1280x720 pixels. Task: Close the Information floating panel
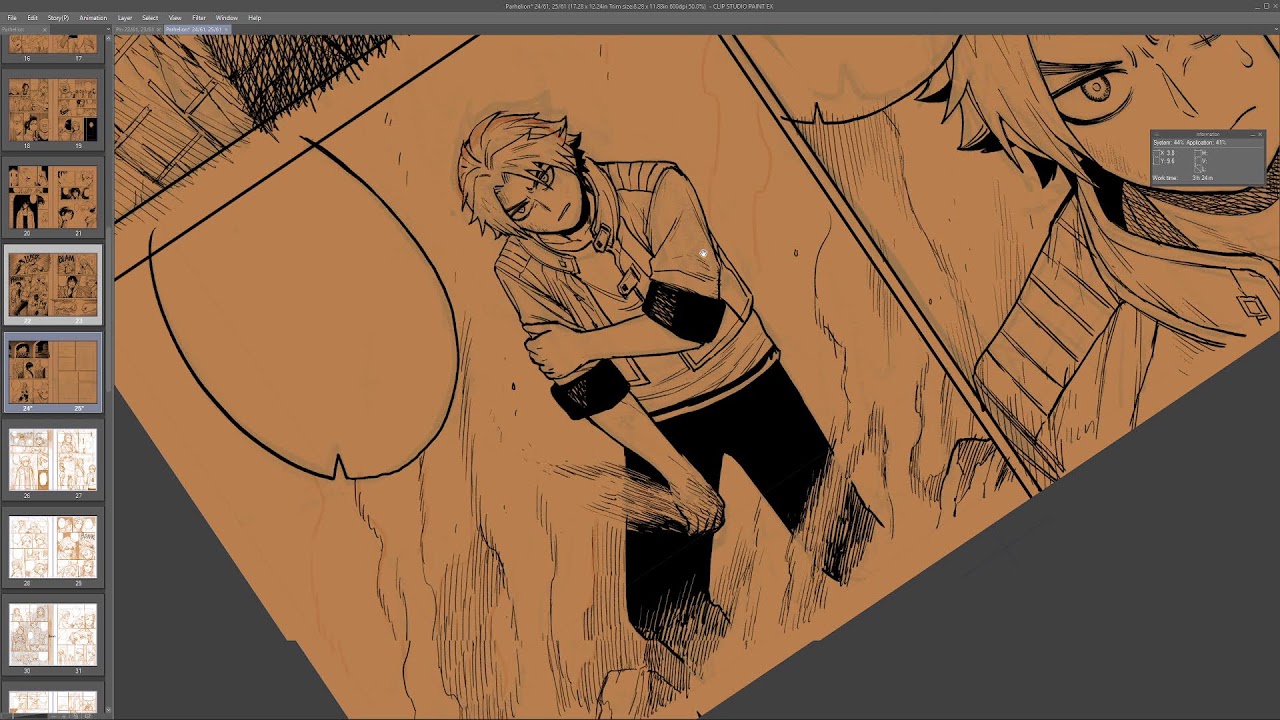1260,134
